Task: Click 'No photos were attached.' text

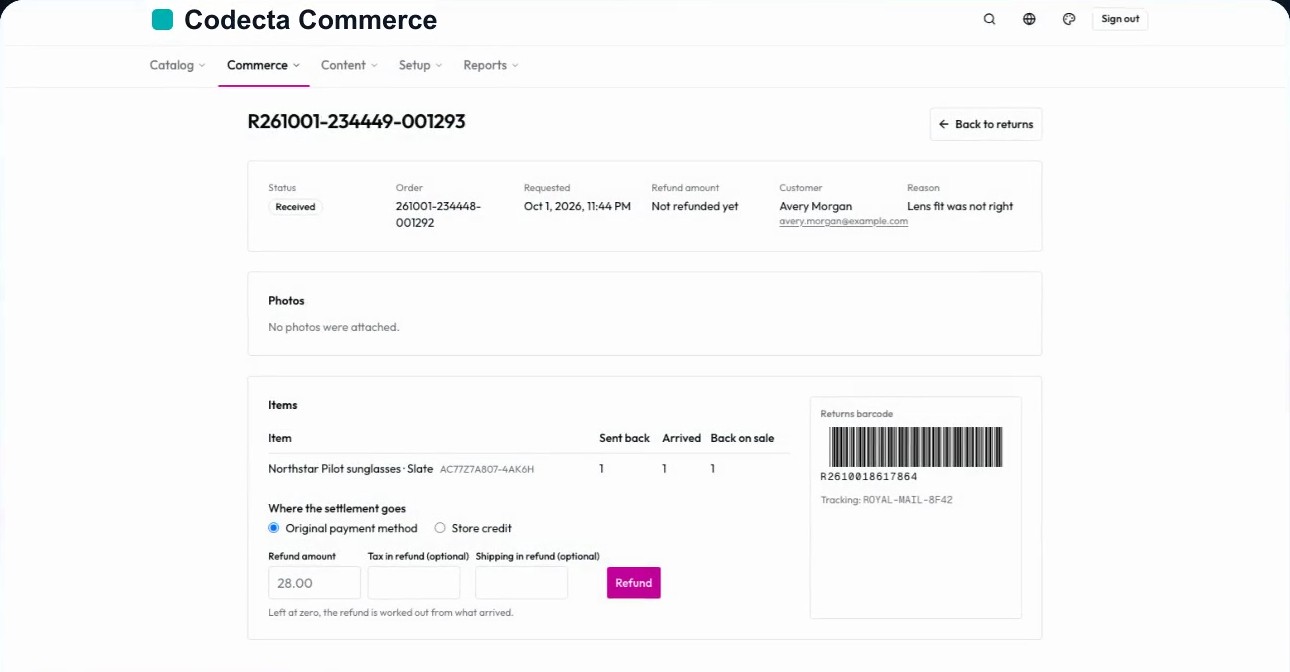Action: click(x=333, y=327)
